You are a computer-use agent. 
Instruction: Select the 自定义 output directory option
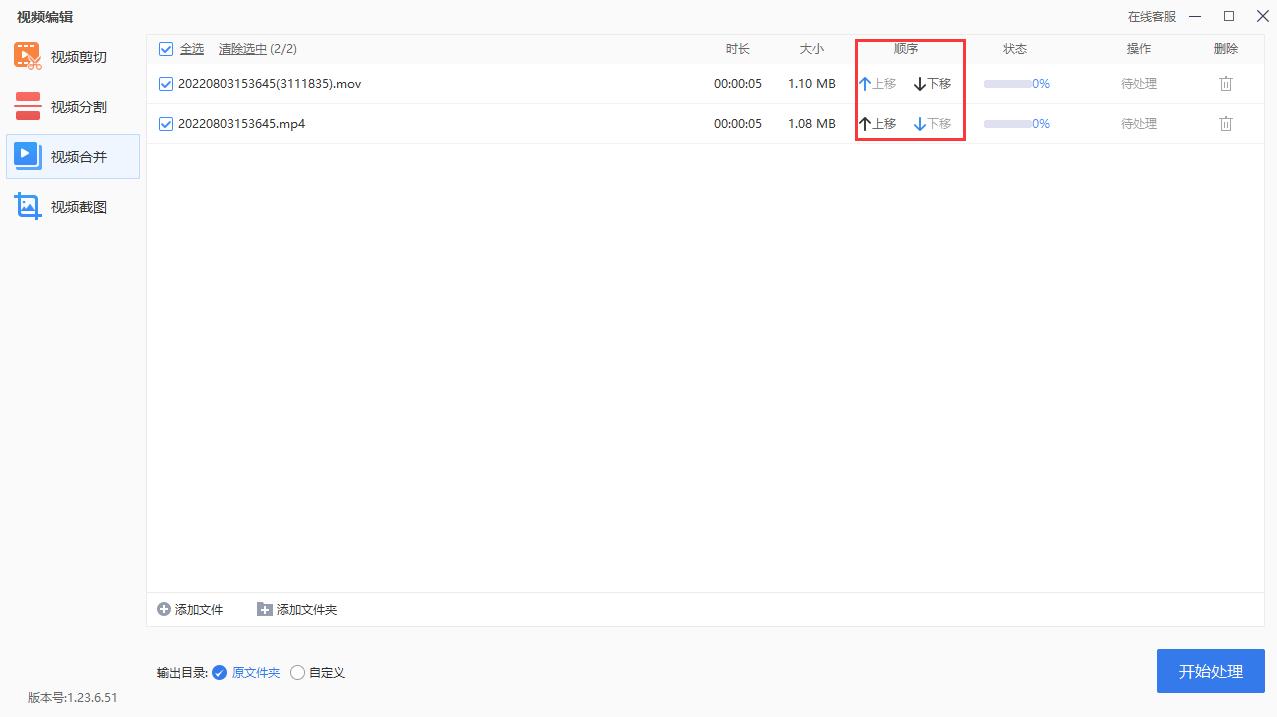coord(297,672)
